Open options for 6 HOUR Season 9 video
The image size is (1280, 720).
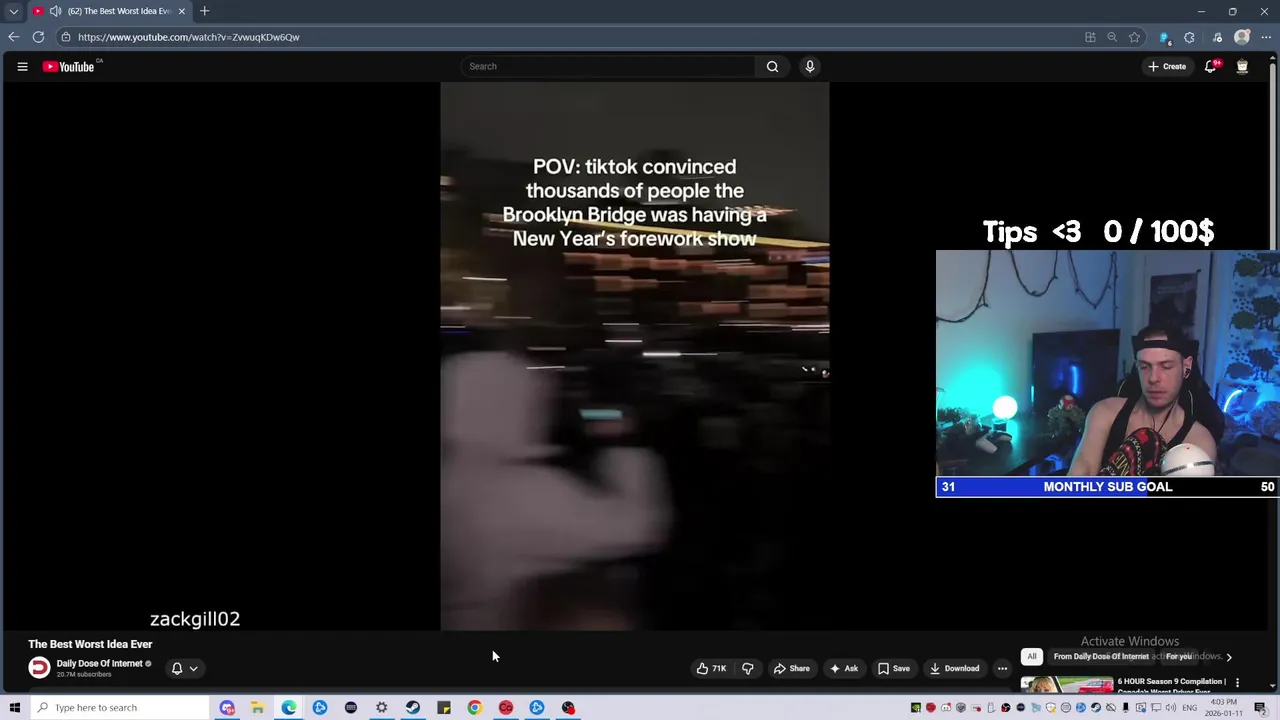(1237, 683)
